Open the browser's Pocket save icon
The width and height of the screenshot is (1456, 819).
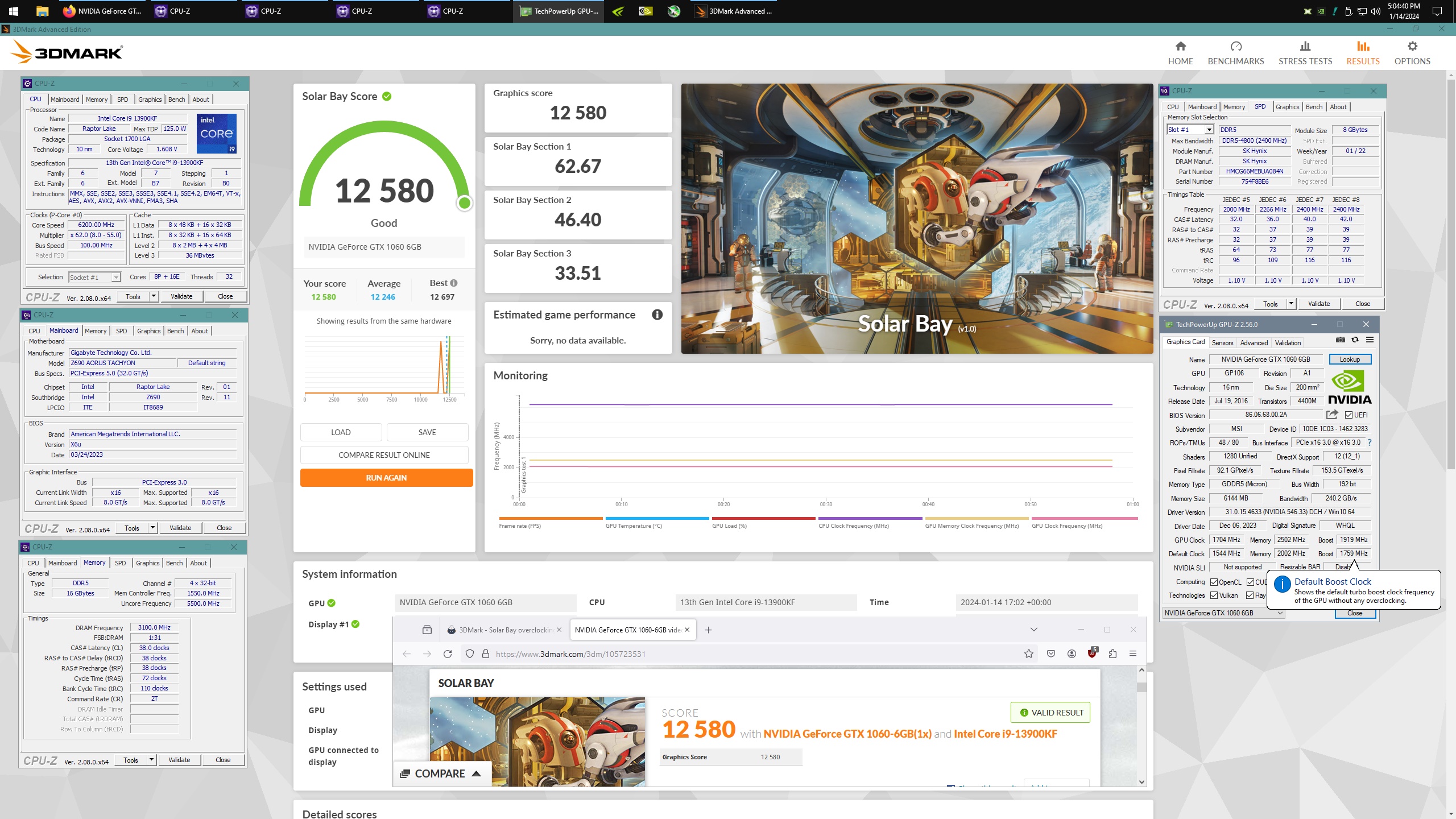tap(1051, 654)
